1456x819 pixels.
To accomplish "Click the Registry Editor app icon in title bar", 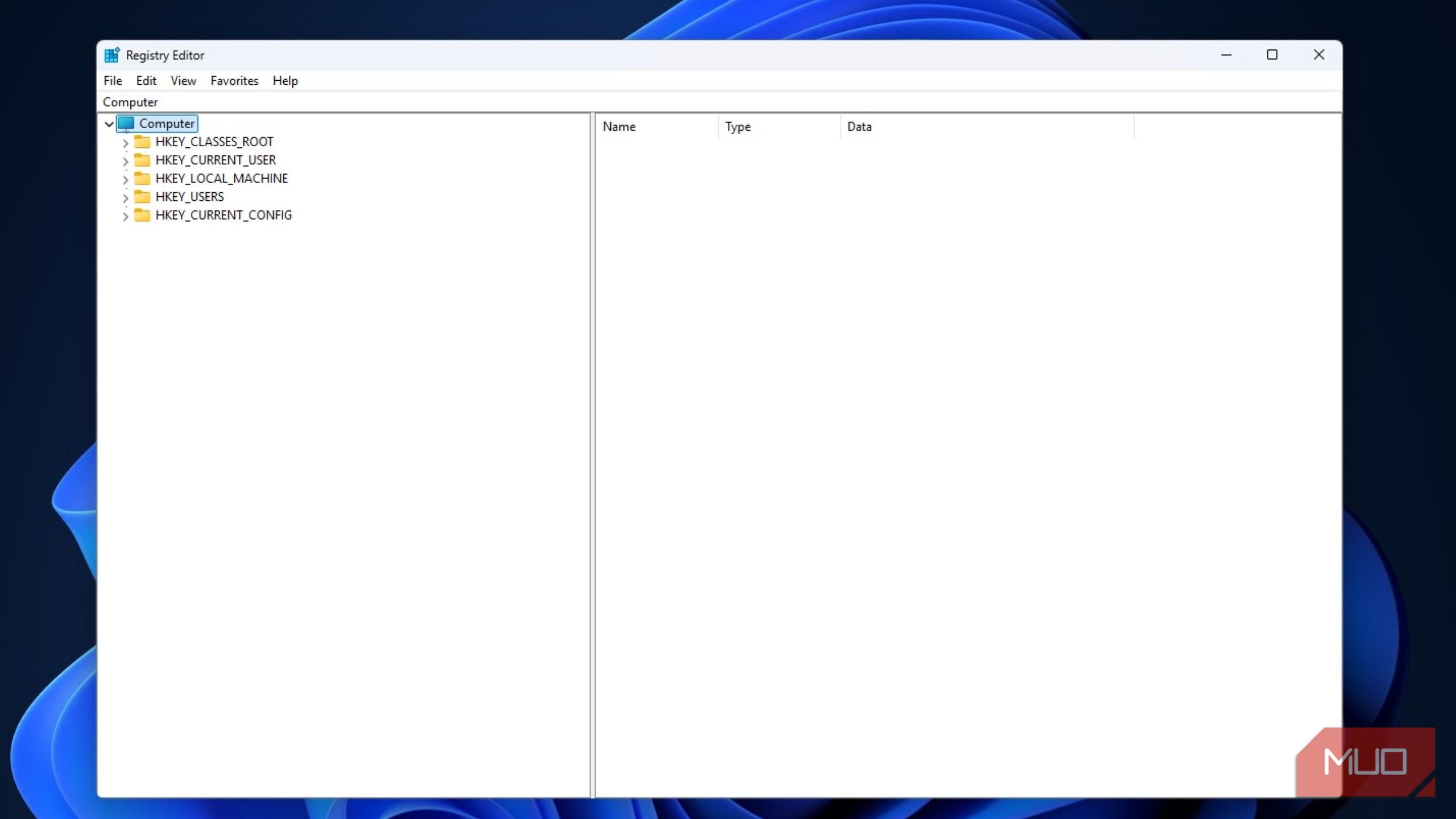I will [x=112, y=55].
